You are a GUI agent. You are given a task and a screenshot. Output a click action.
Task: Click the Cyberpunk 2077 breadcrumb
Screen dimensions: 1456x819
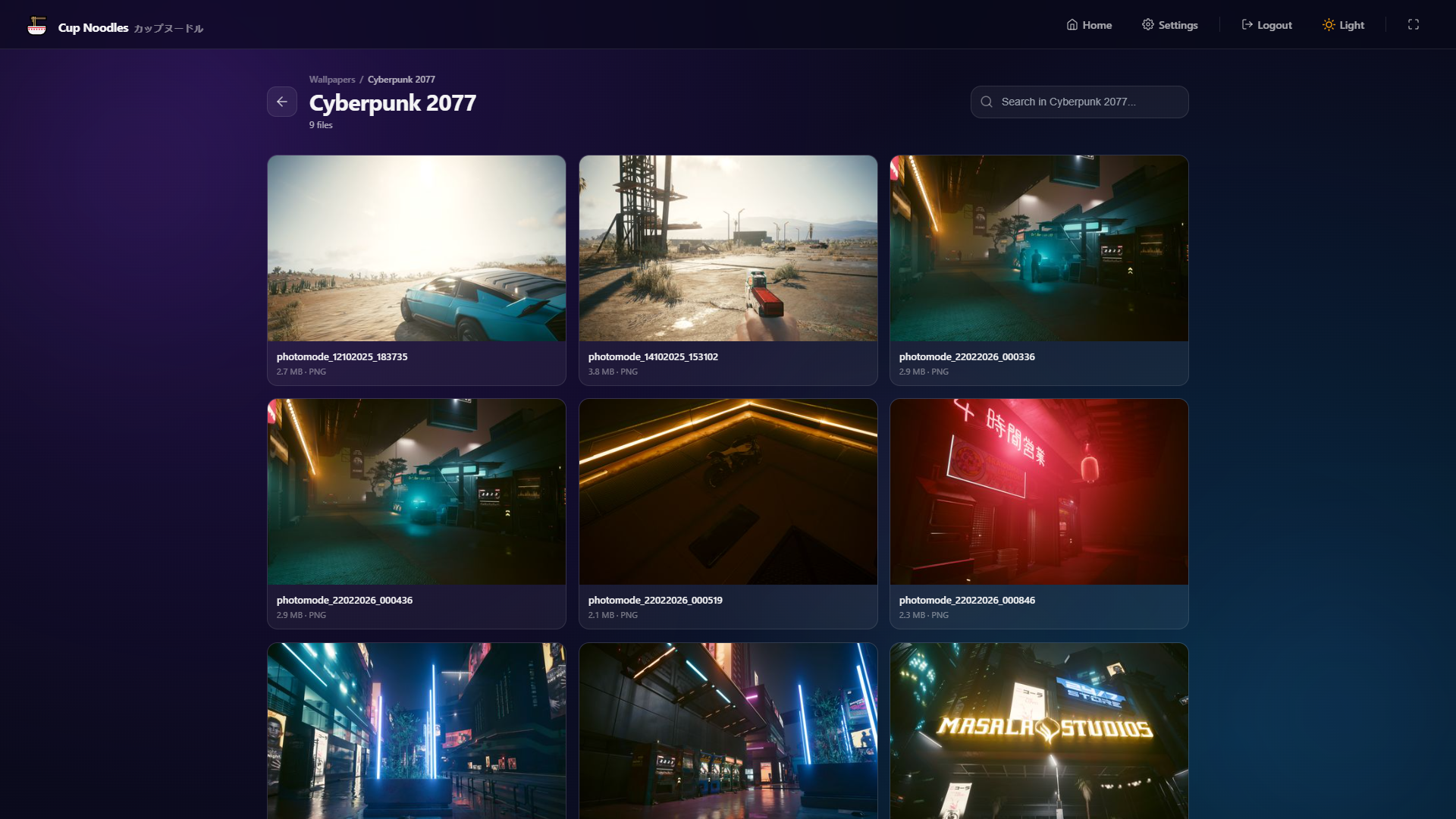click(x=401, y=80)
